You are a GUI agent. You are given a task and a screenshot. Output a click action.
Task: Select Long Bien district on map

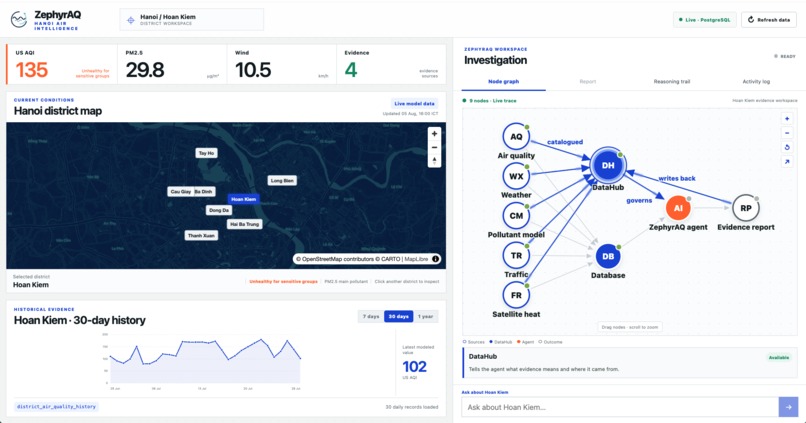[x=282, y=181]
